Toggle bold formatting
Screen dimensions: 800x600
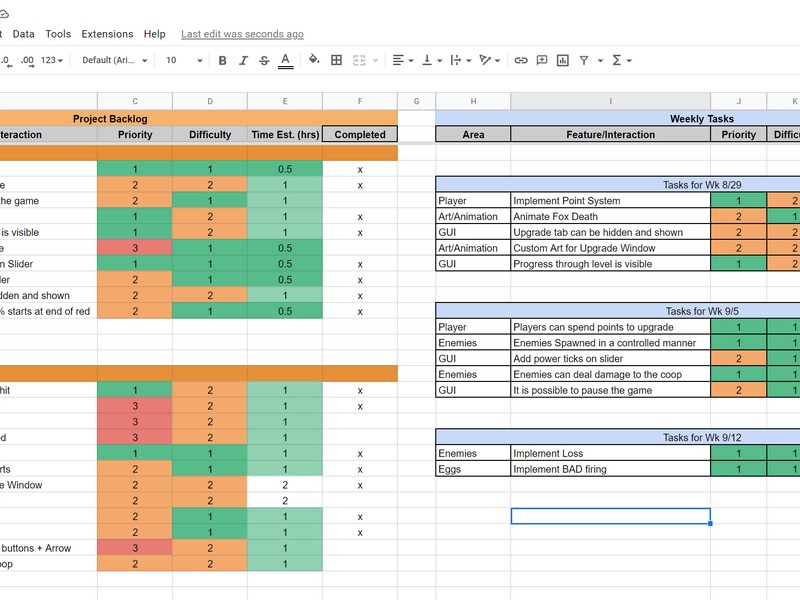point(222,61)
